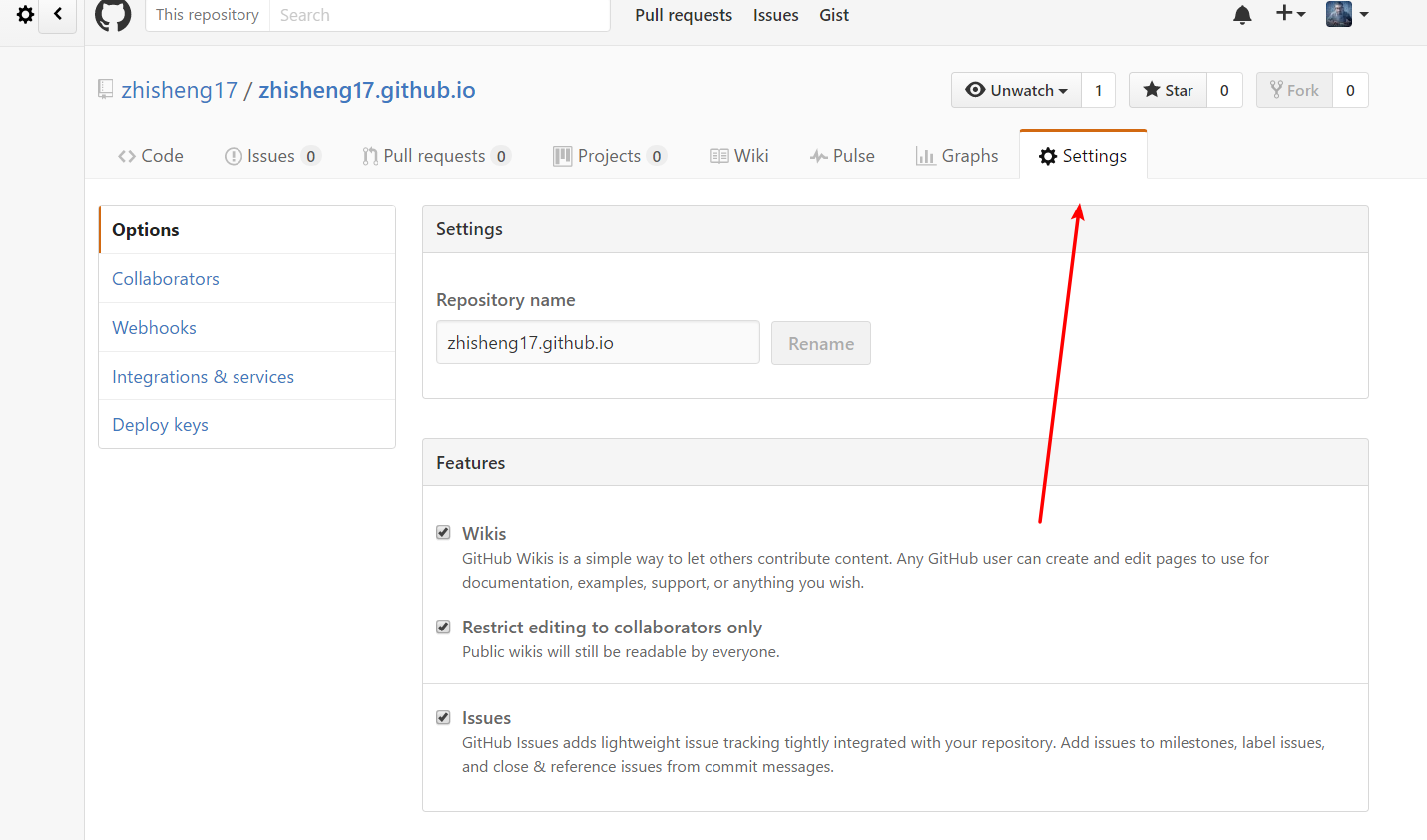Open the Unwatch dropdown button

pyautogui.click(x=1017, y=90)
